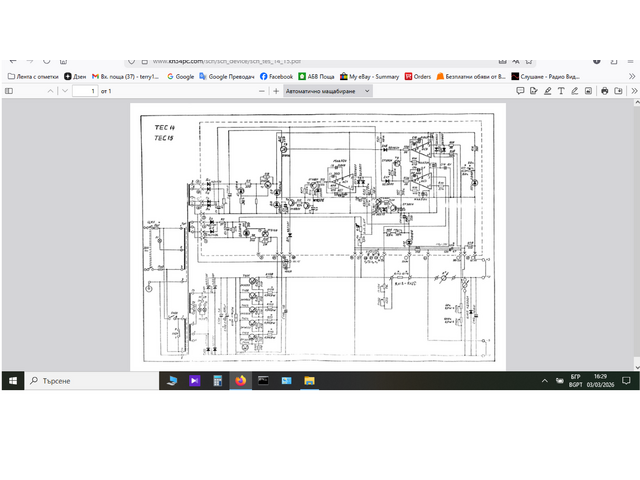Open the My eBay - Summary bookmark
Screen dimensions: 640x480
pyautogui.click(x=368, y=76)
